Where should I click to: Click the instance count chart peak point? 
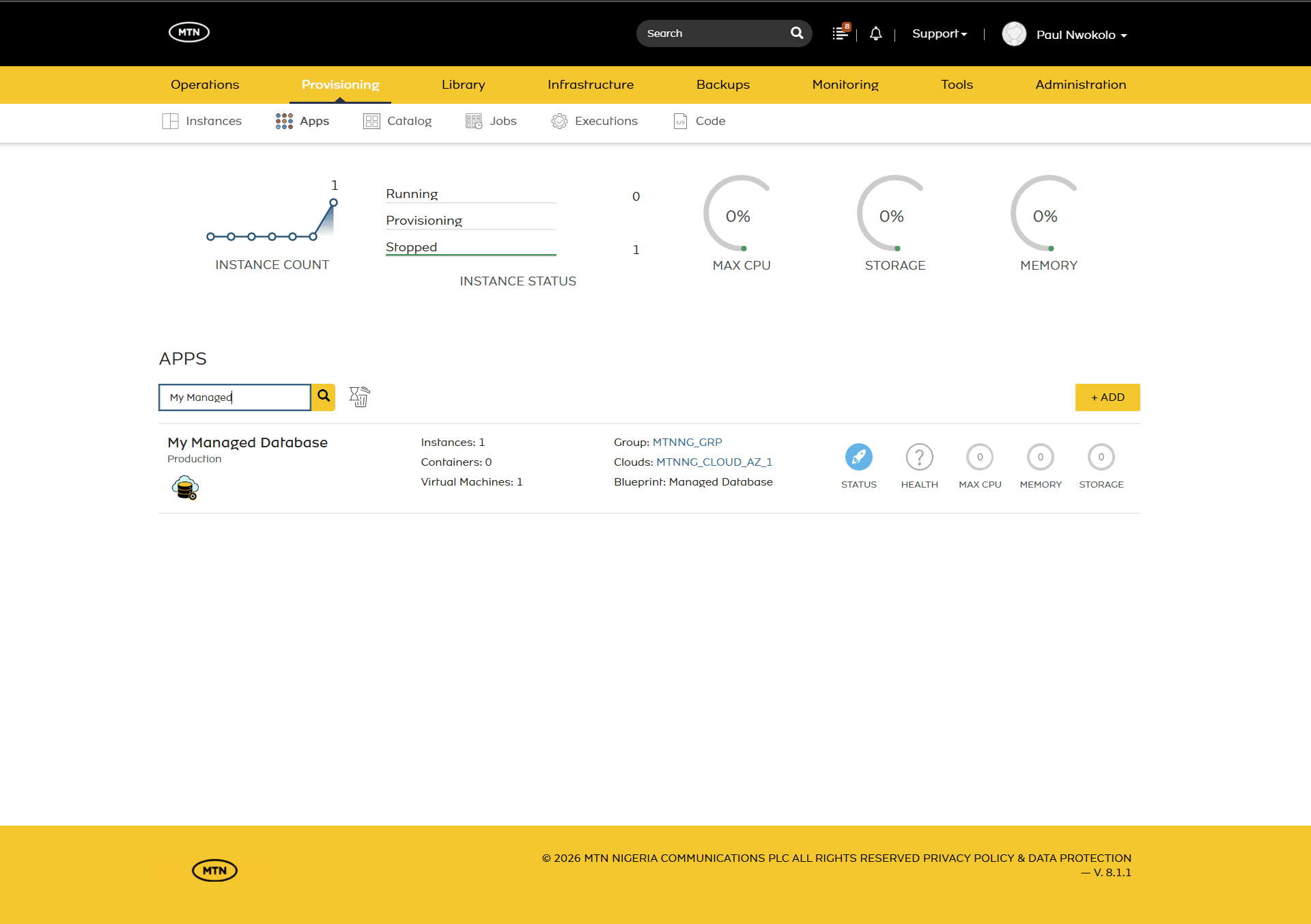click(x=333, y=202)
